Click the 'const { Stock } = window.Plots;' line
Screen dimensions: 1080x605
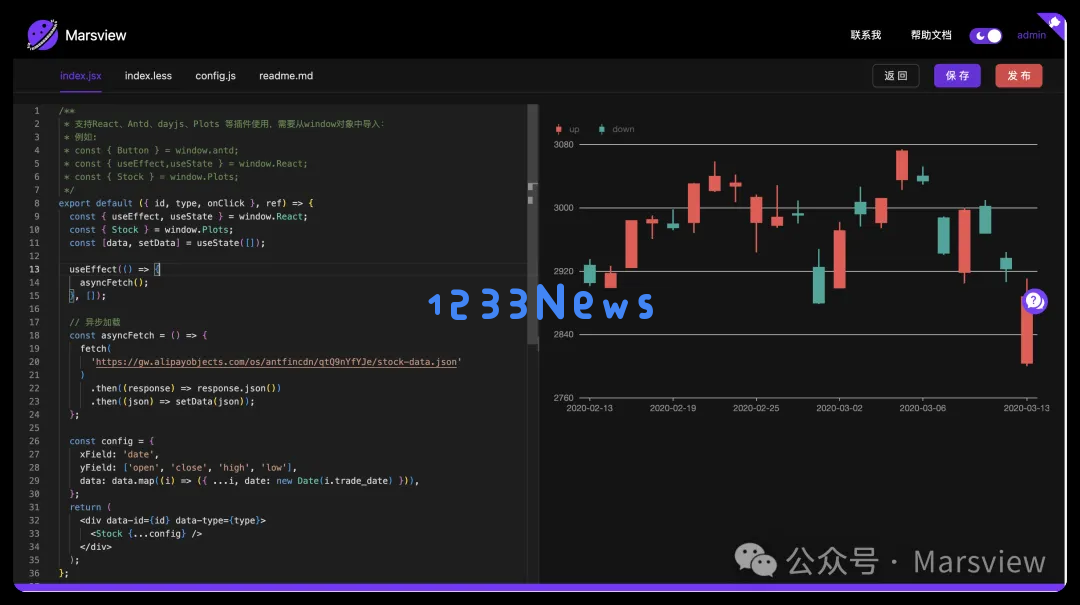pos(151,229)
